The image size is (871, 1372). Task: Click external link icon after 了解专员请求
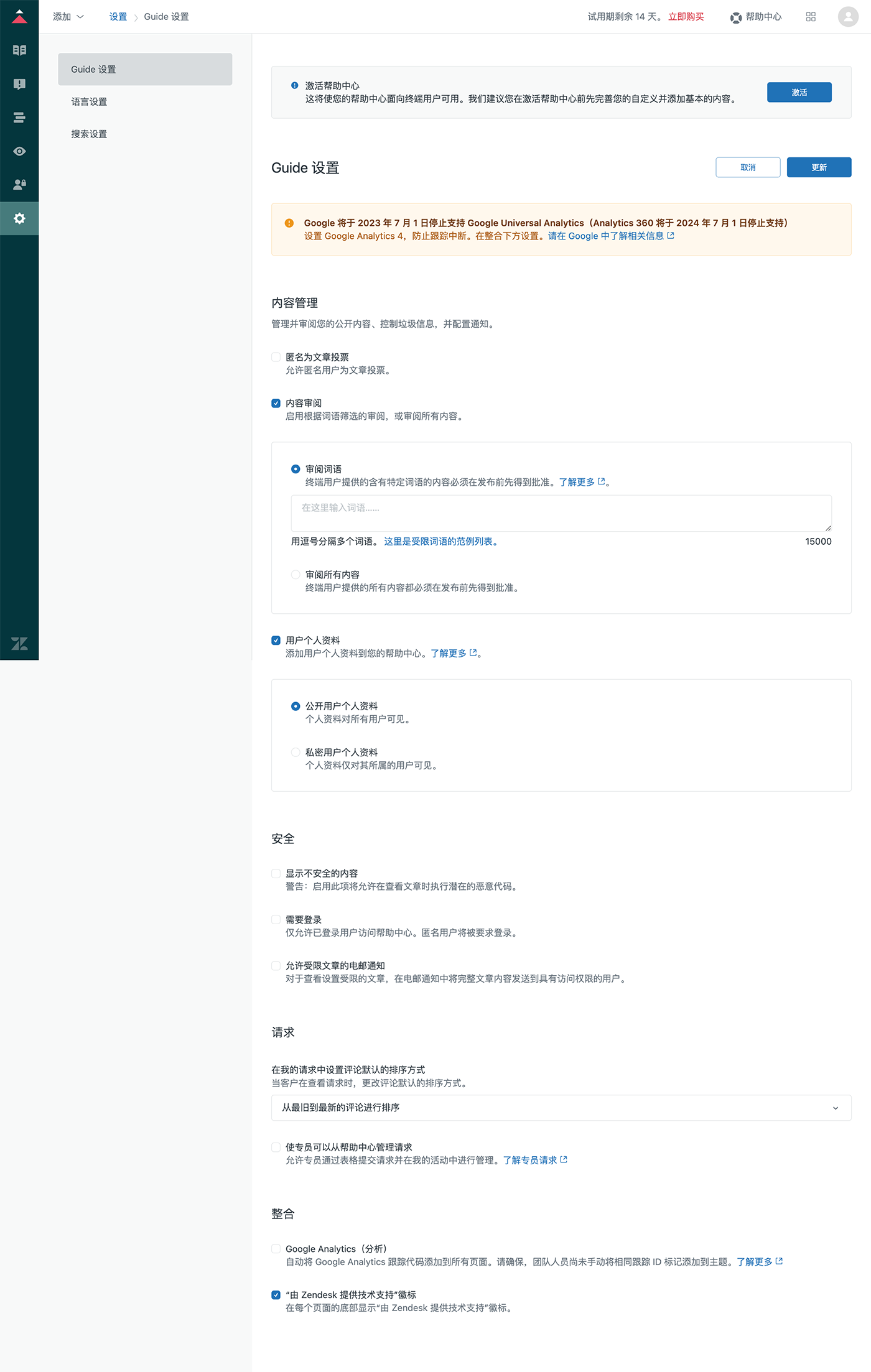coord(564,1160)
